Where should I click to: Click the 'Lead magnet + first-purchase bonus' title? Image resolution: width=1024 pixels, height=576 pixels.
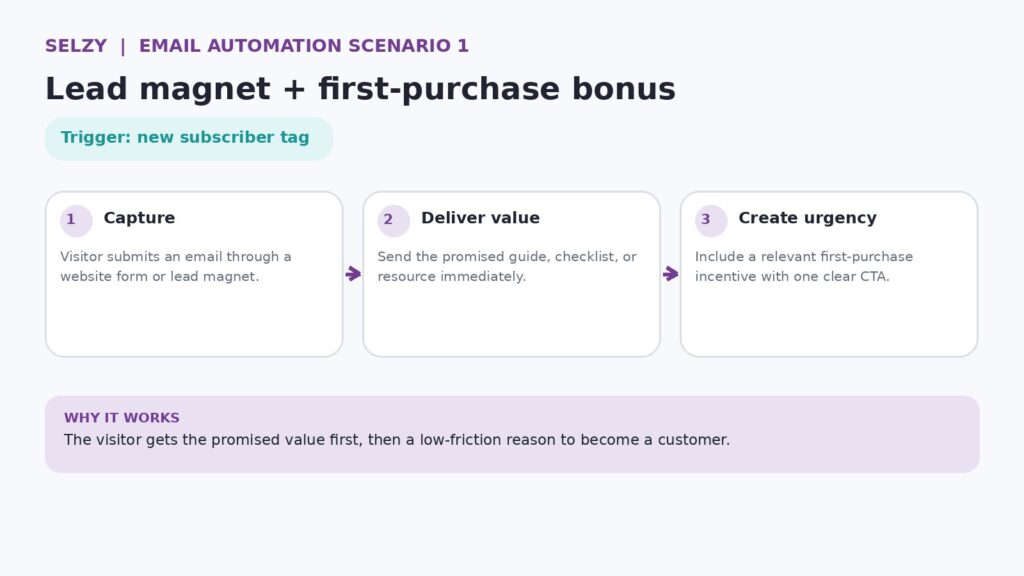coord(360,88)
